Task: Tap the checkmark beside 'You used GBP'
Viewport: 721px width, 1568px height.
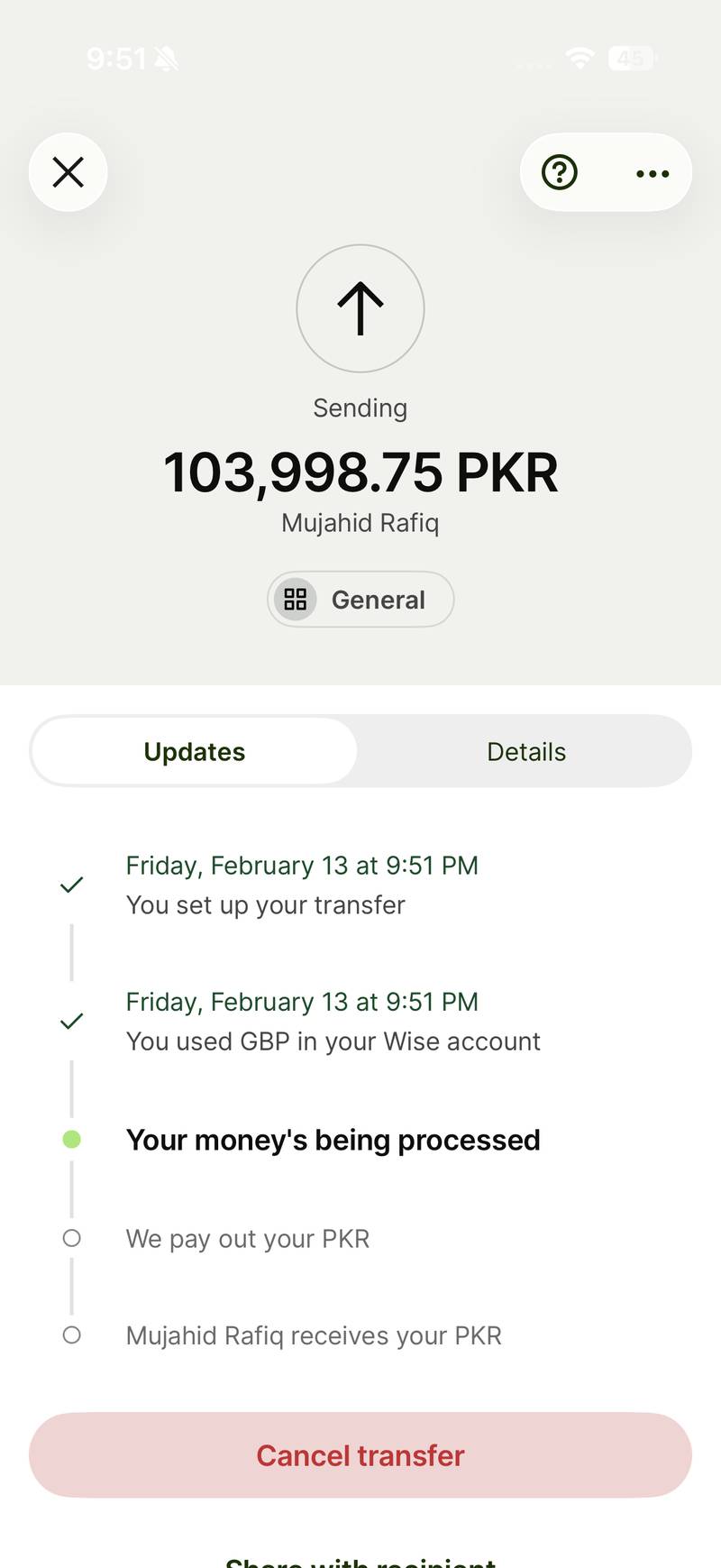Action: click(x=72, y=1021)
